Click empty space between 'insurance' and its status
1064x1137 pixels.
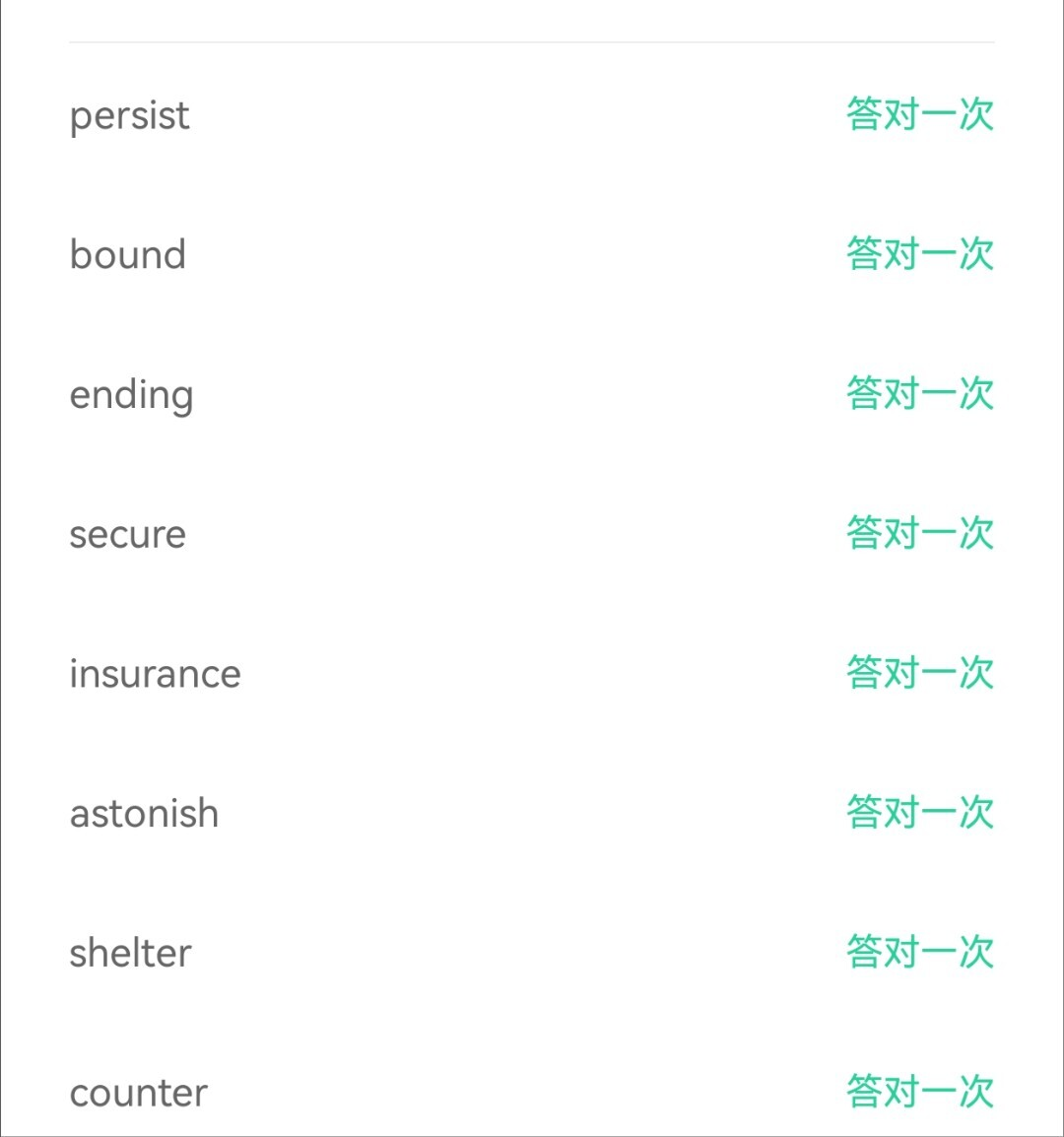coord(542,675)
